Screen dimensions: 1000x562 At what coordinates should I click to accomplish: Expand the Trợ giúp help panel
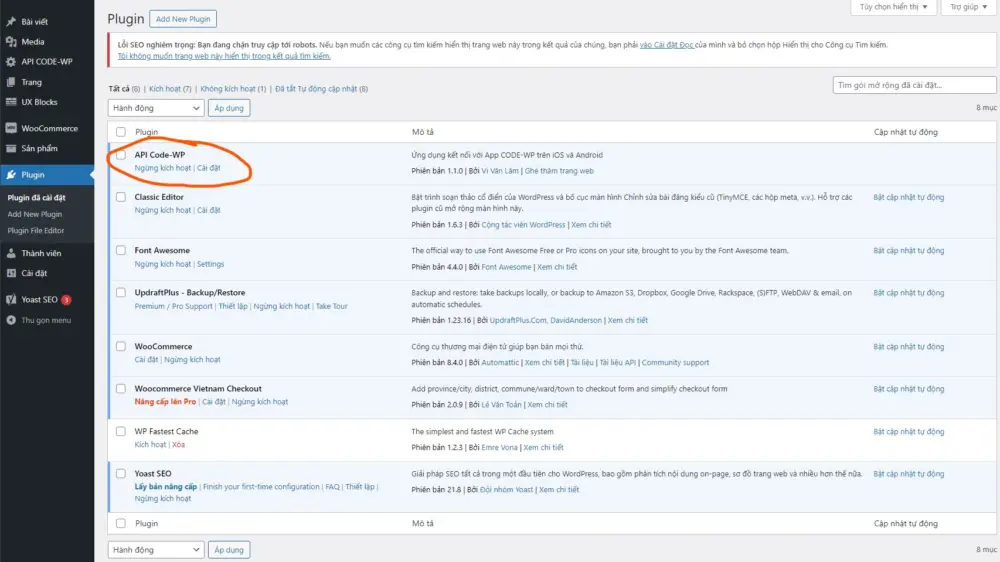point(968,7)
